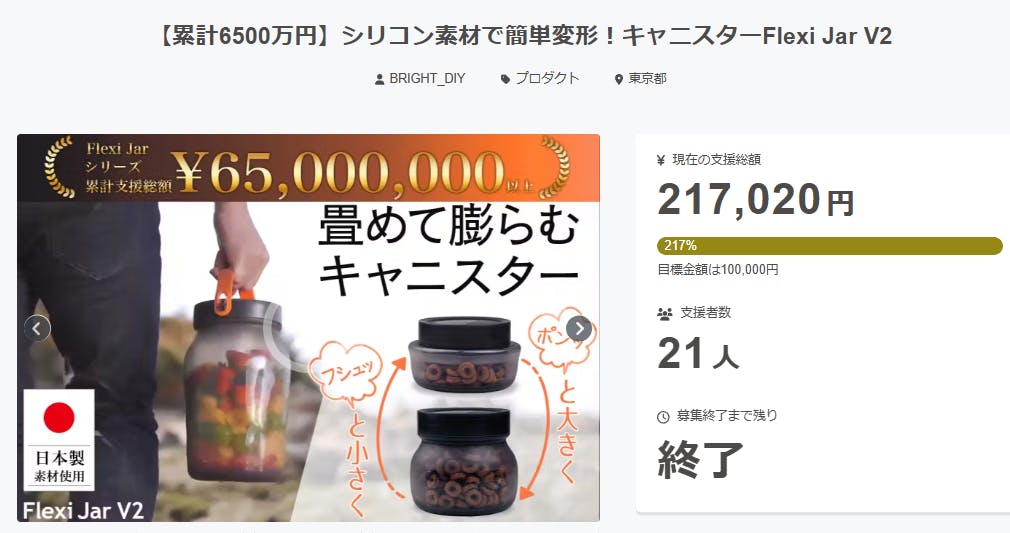Click the supporters group icon beside 支援者数
Image resolution: width=1010 pixels, height=533 pixels.
click(664, 314)
